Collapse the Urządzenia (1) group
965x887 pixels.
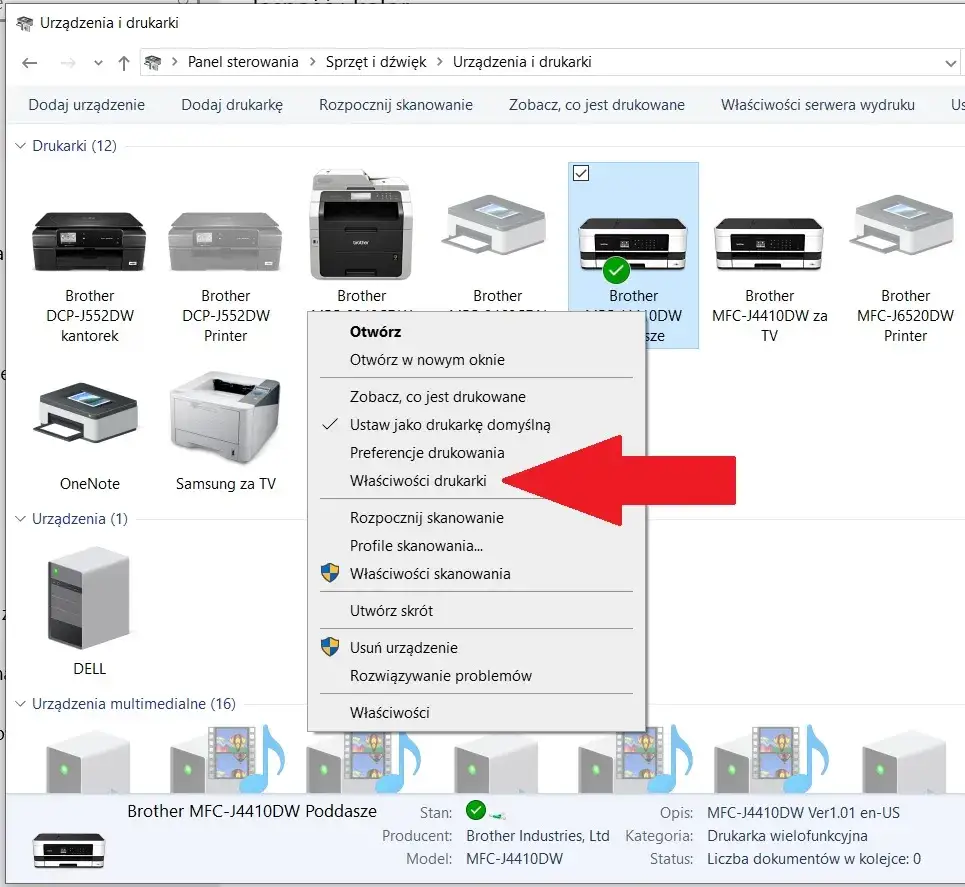pos(20,519)
